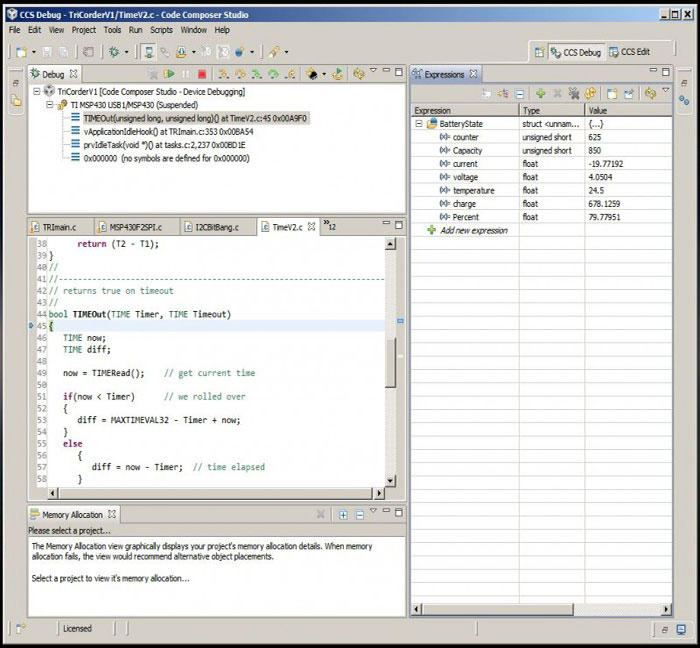Collapse the BatteryState struct in Expressions
The height and width of the screenshot is (648, 700).
coord(419,124)
